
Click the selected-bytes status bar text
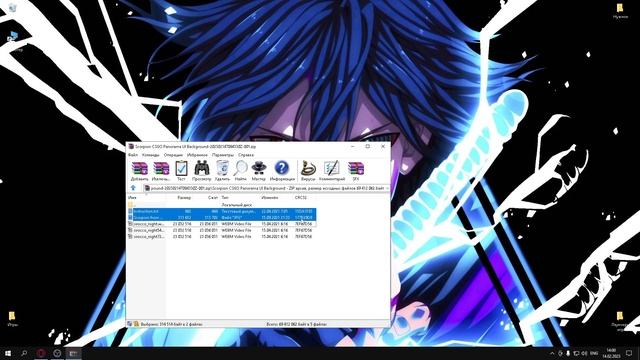click(171, 324)
